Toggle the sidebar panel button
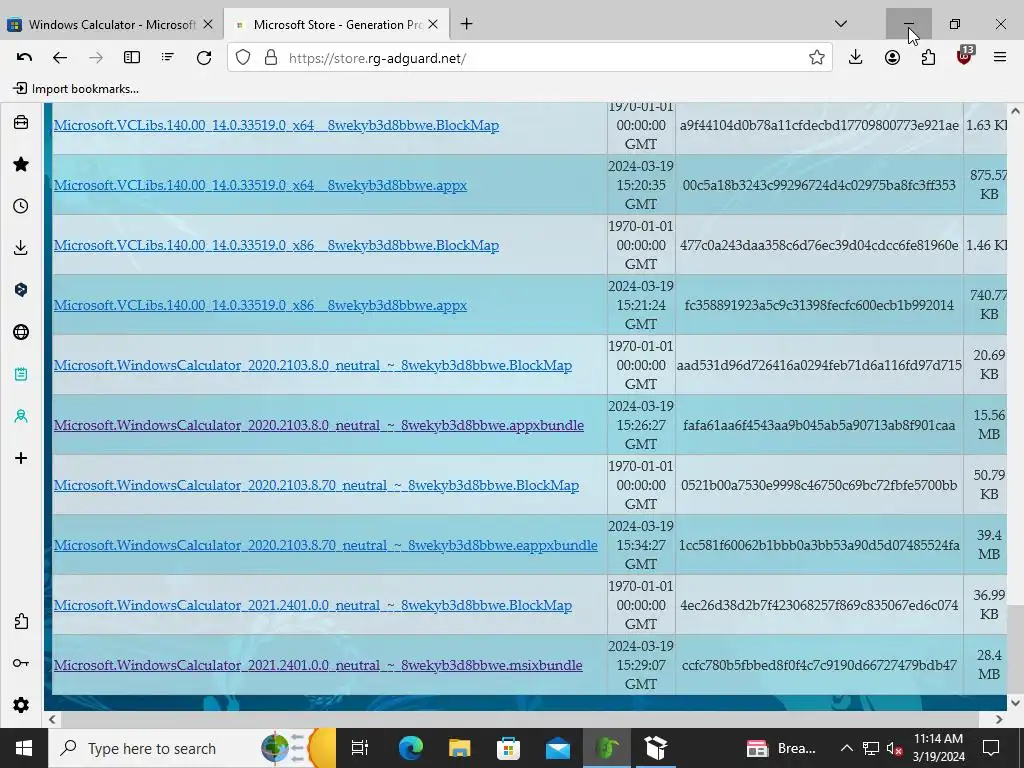Image resolution: width=1024 pixels, height=768 pixels. (132, 57)
